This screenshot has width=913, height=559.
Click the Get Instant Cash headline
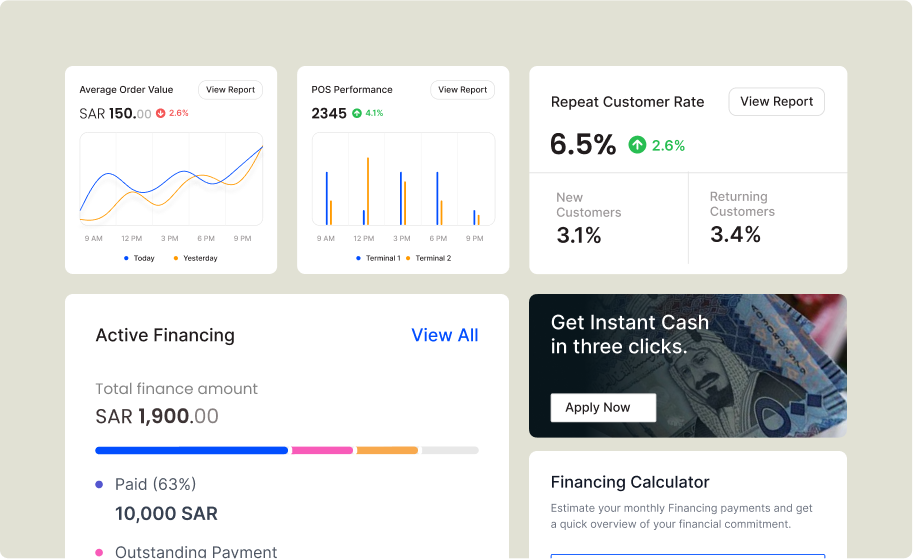coord(630,334)
